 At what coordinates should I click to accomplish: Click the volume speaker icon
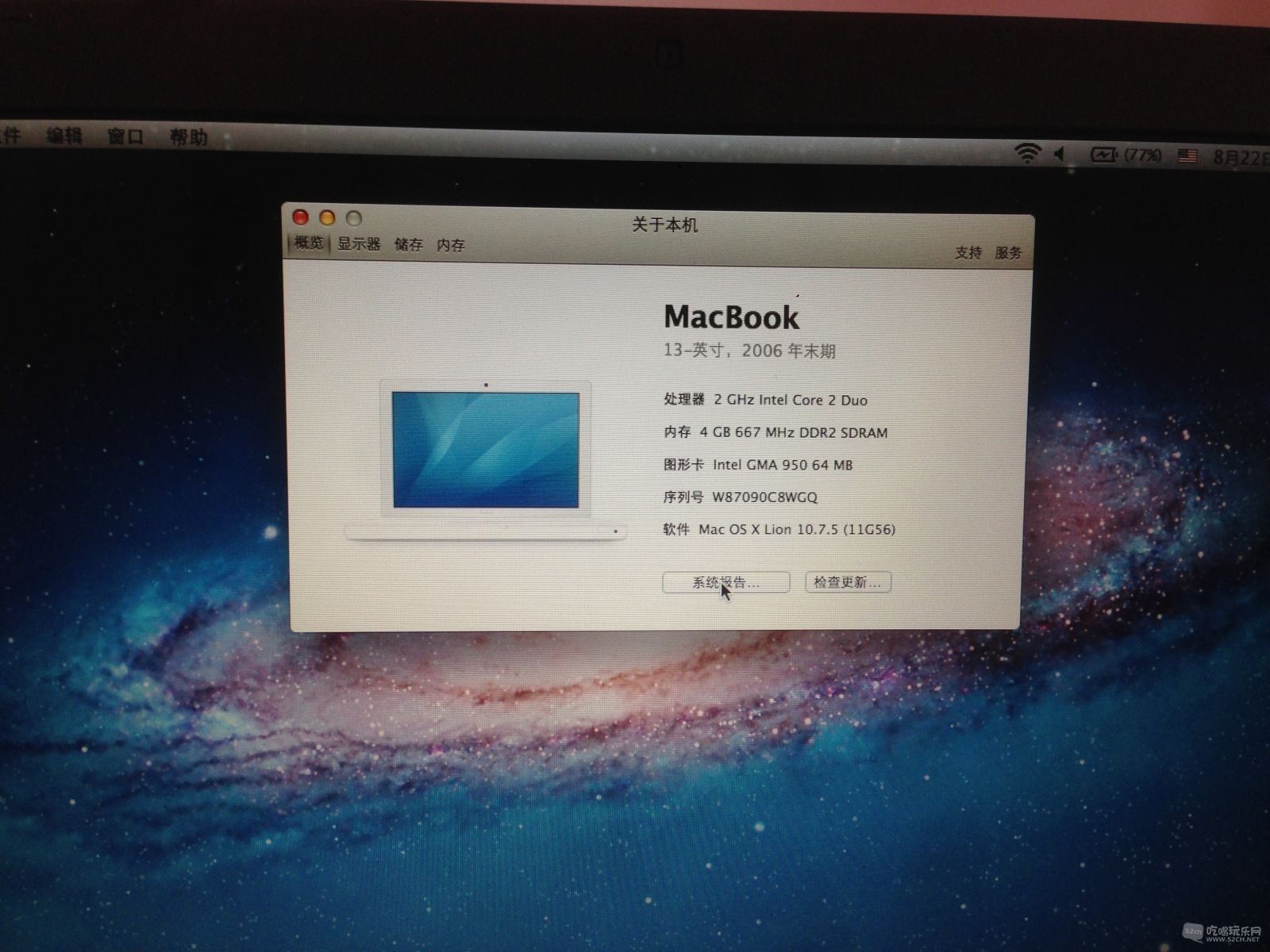[1059, 153]
